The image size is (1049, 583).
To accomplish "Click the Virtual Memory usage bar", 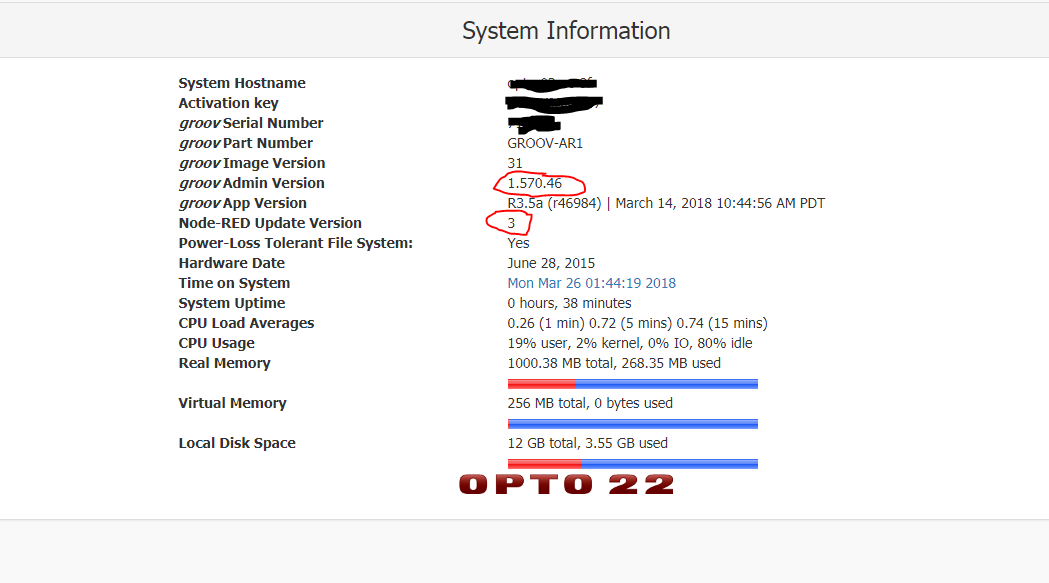I will [x=633, y=424].
